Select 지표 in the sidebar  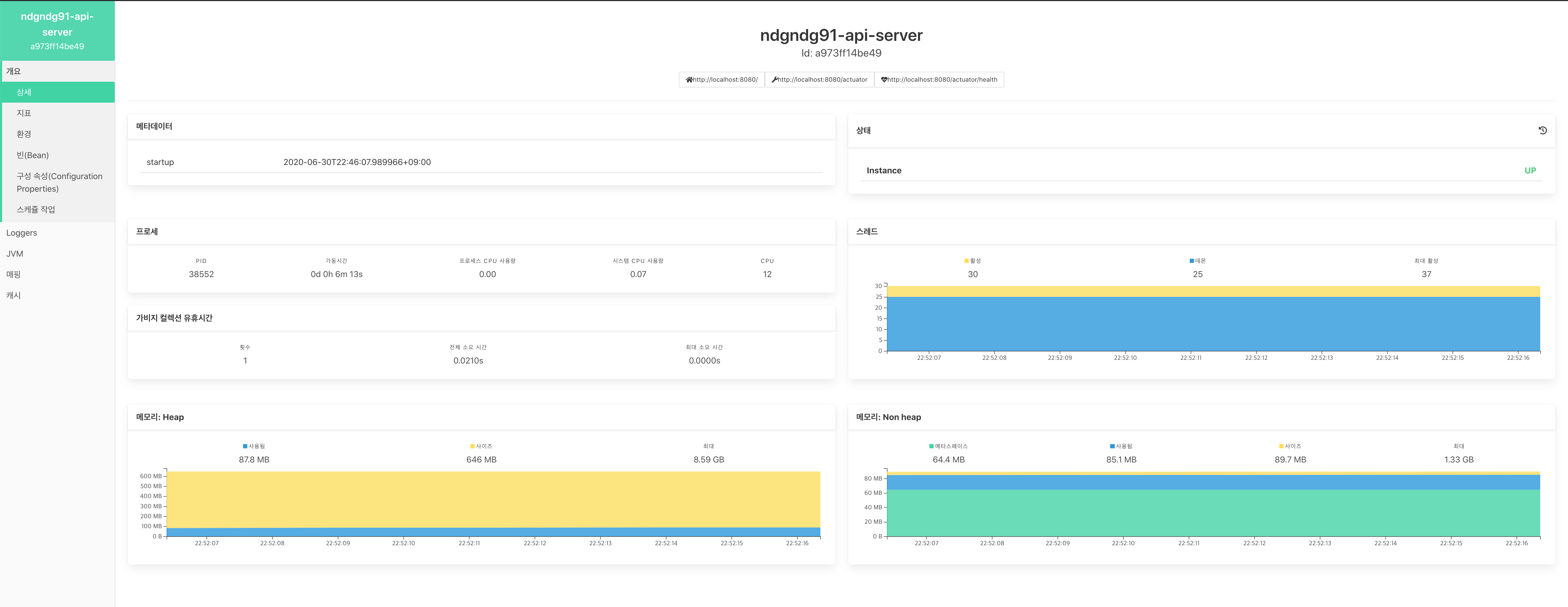pyautogui.click(x=24, y=113)
